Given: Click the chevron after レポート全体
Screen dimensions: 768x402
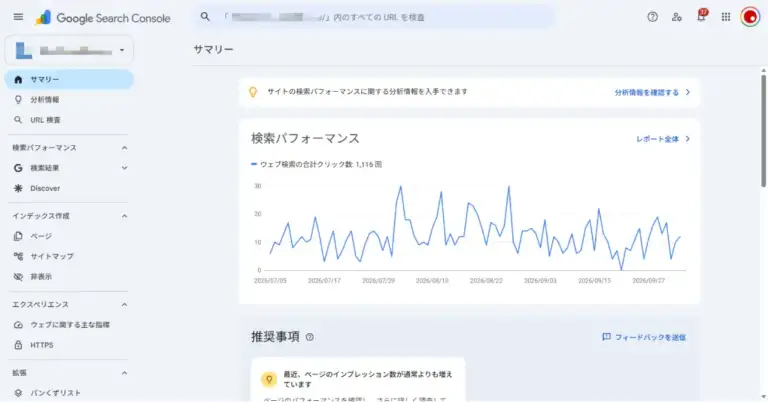Looking at the screenshot, I should [x=688, y=139].
